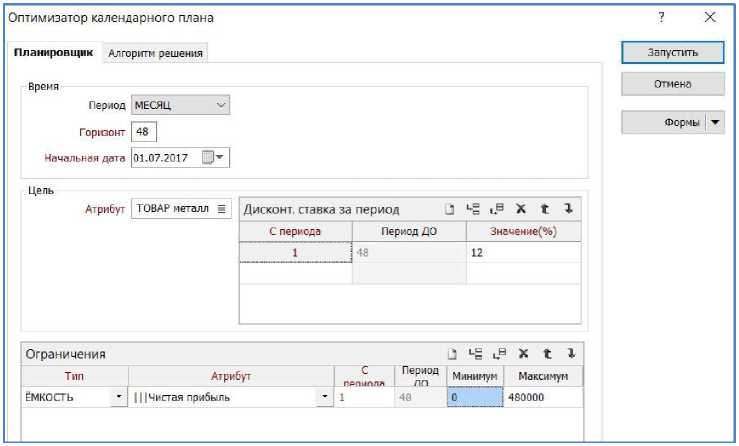Click the insert-row icon in the Ограничения toolbar

tap(475, 353)
